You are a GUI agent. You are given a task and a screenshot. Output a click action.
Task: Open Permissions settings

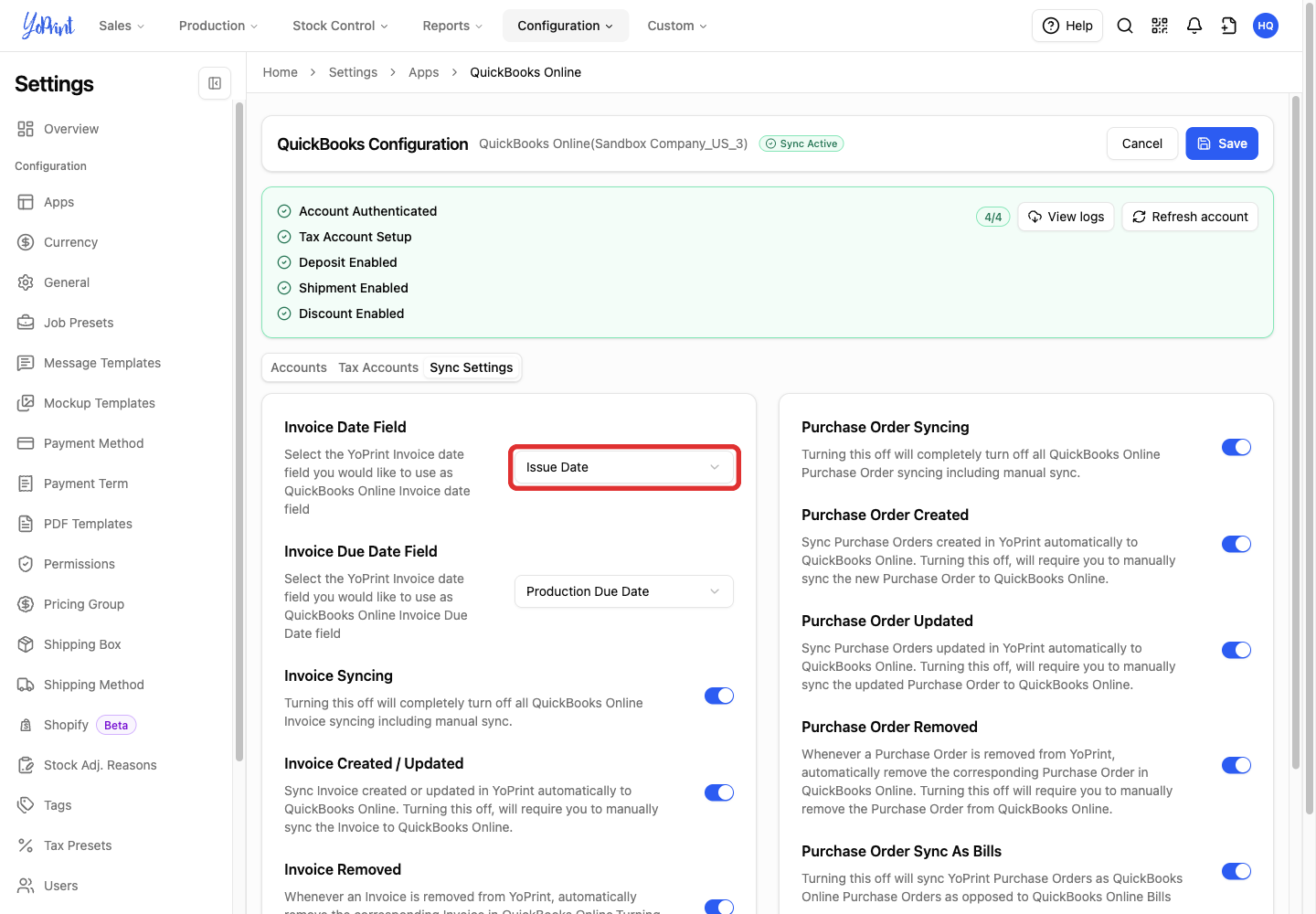click(80, 564)
